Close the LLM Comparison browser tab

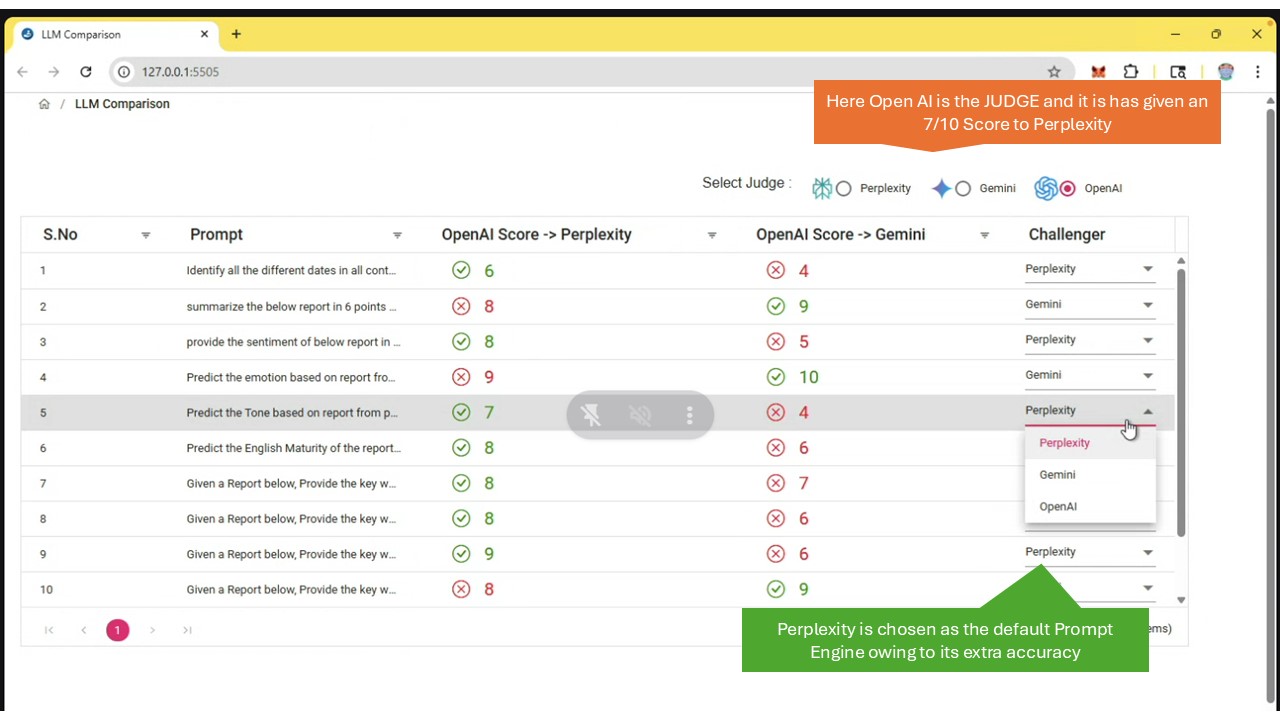204,34
